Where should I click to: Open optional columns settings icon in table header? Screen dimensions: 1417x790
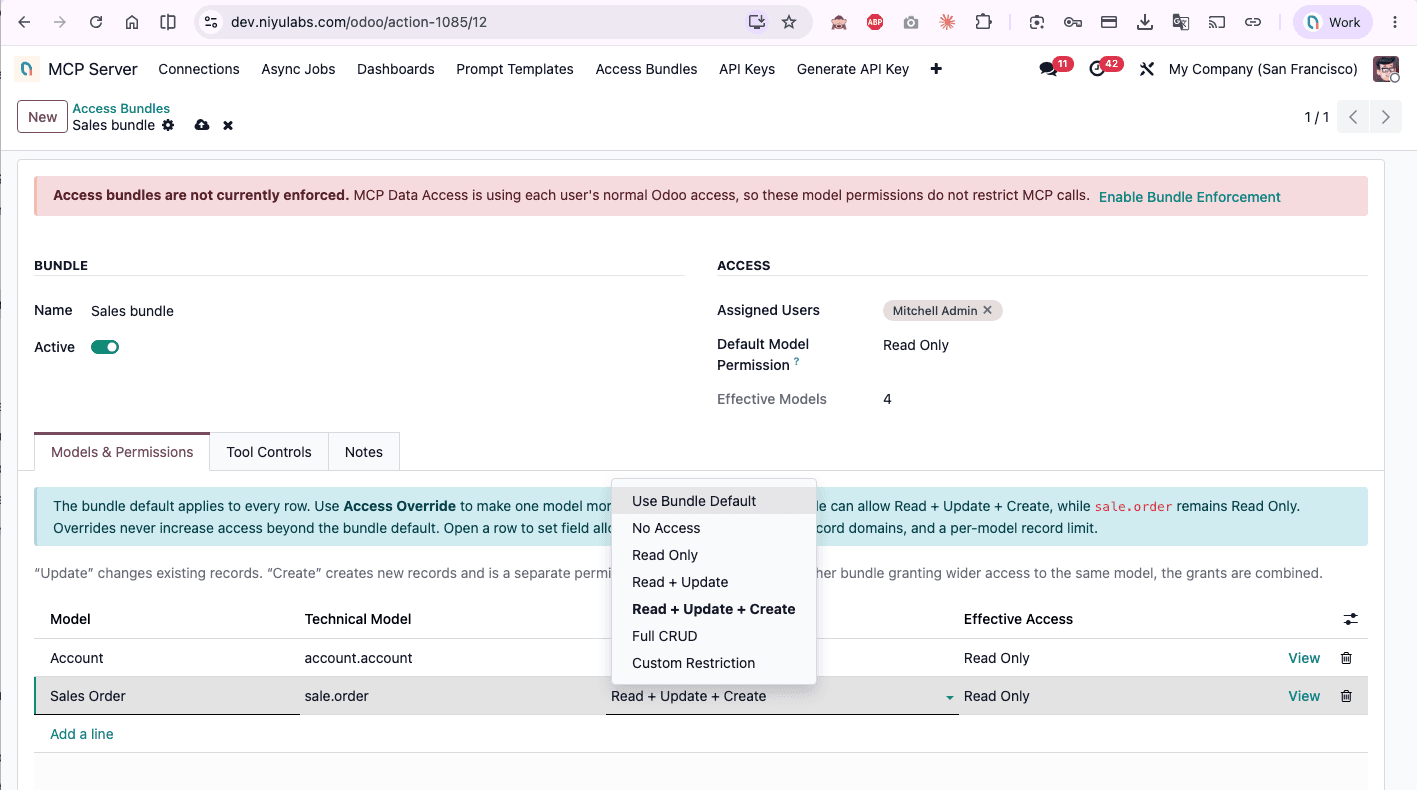click(x=1351, y=619)
